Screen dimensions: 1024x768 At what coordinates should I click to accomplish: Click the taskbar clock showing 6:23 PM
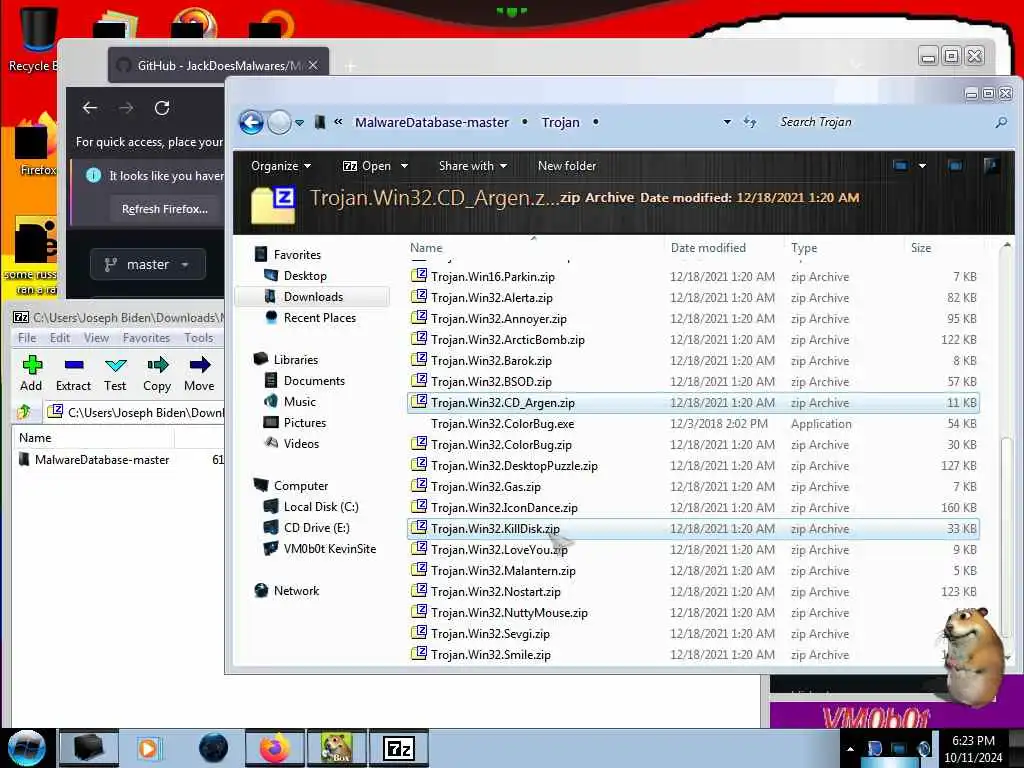(x=973, y=748)
